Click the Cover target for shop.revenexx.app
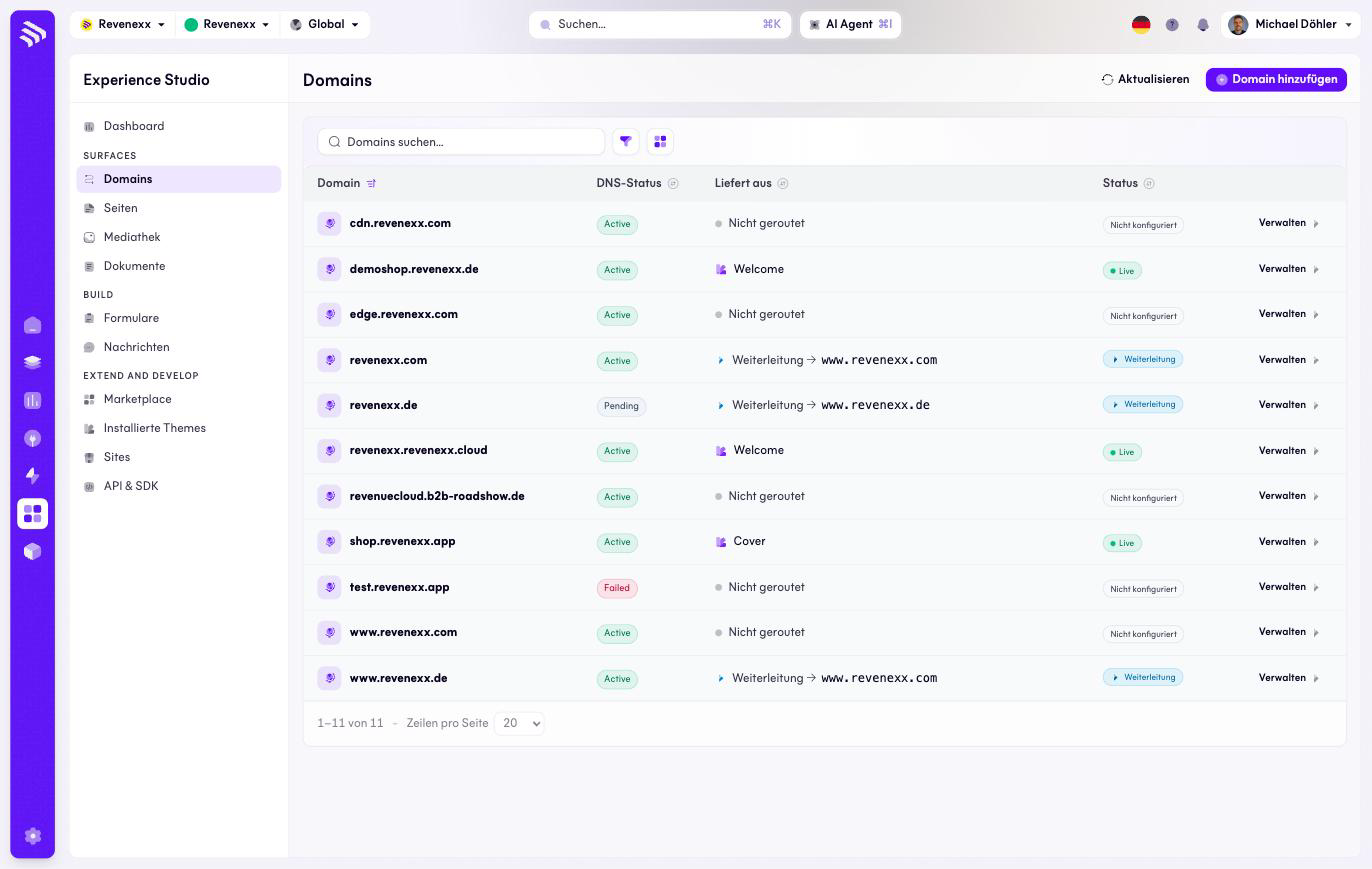Screen dimensions: 1372x869 tap(749, 542)
